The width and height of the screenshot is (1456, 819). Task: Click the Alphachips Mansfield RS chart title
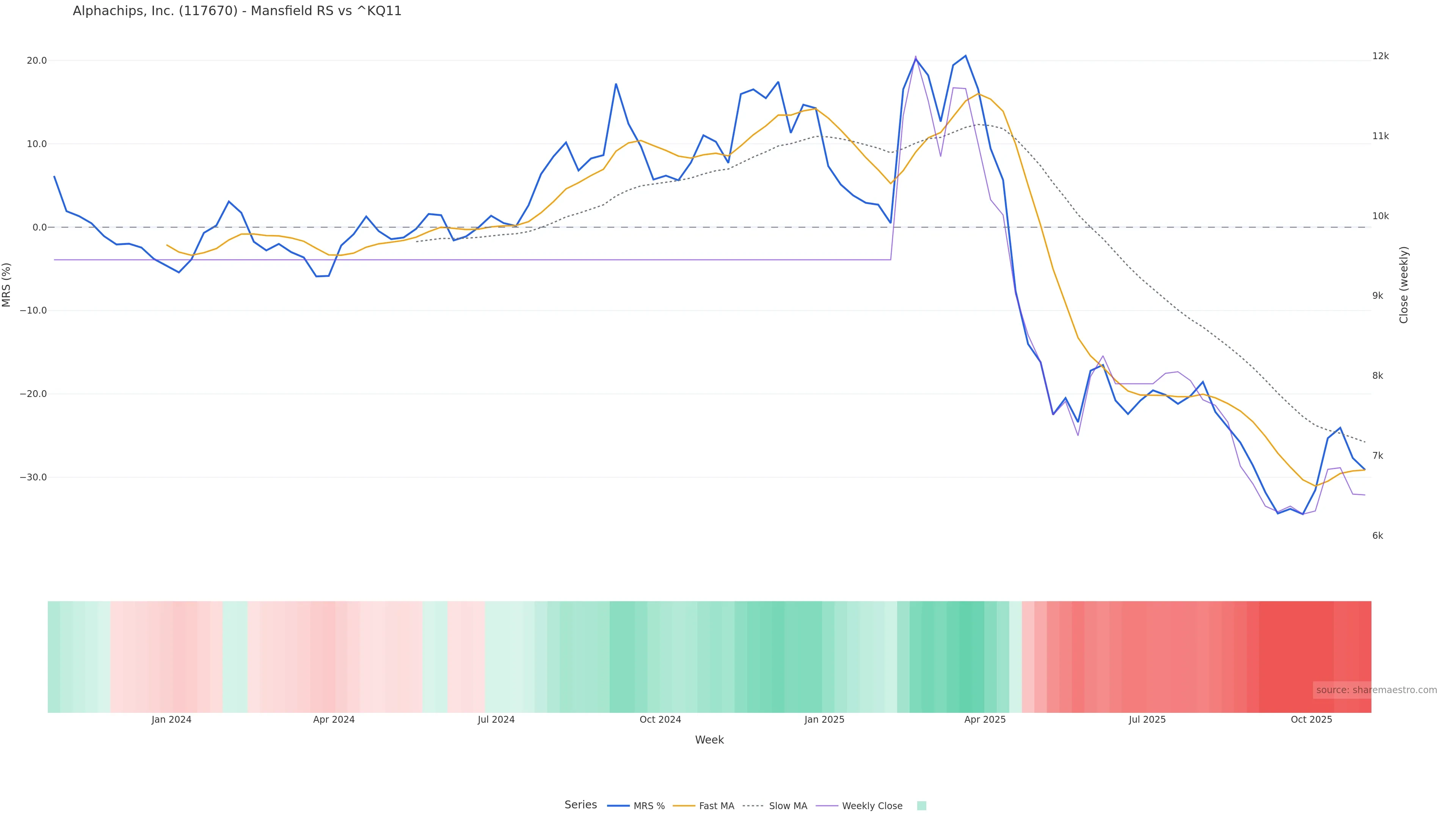[x=237, y=11]
